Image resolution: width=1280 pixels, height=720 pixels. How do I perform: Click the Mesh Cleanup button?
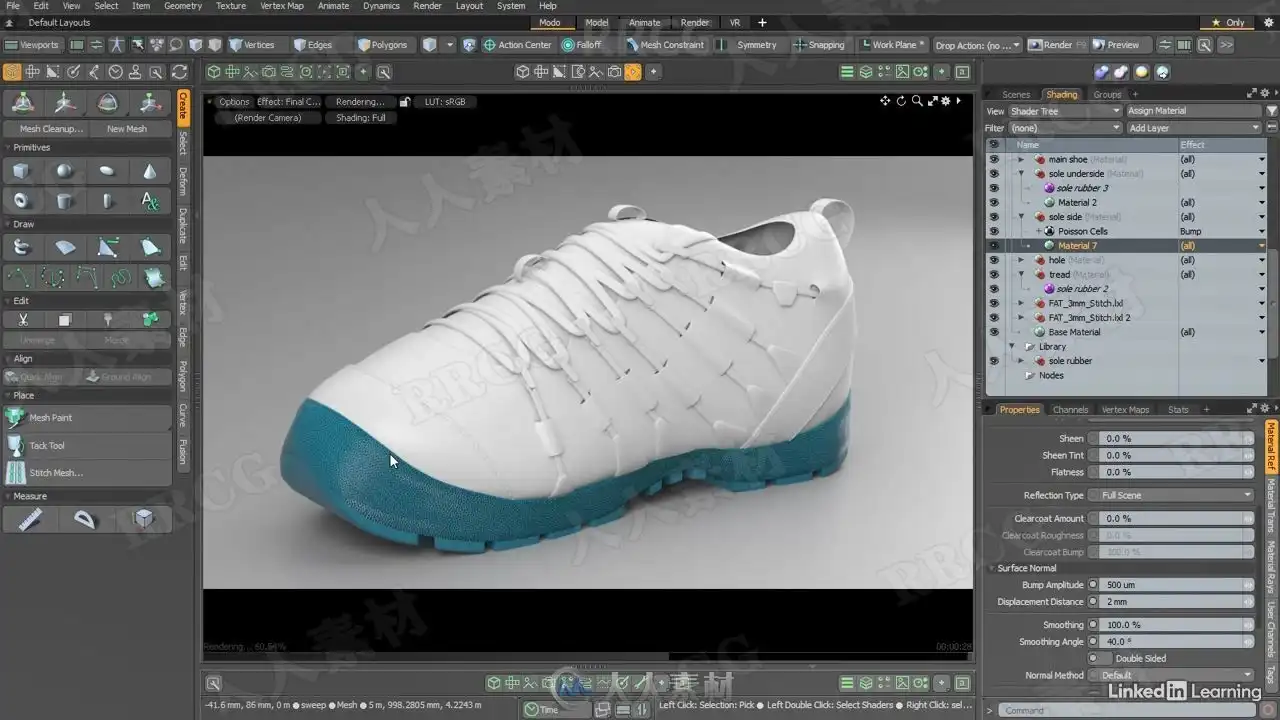point(51,129)
